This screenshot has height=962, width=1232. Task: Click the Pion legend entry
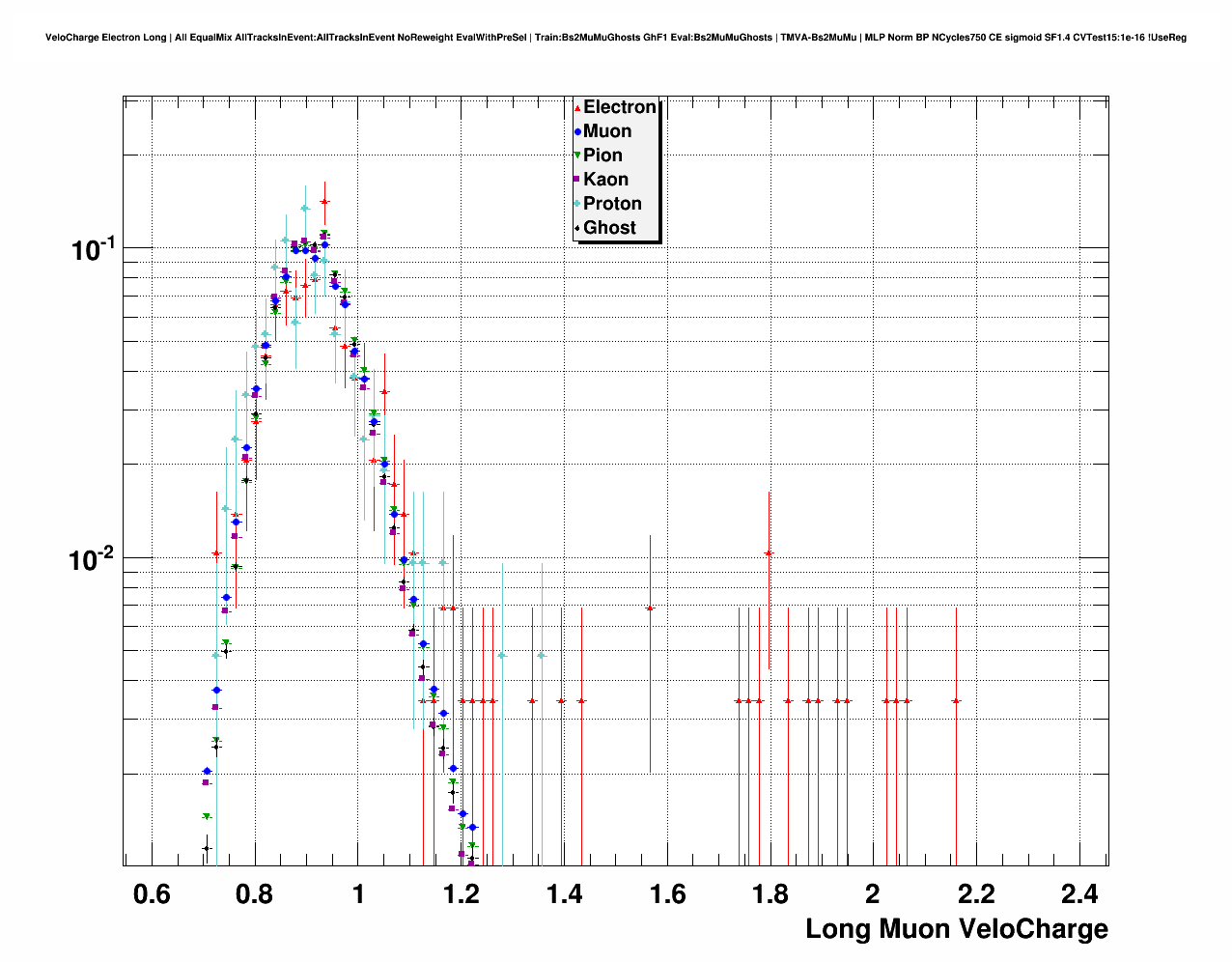coord(599,156)
